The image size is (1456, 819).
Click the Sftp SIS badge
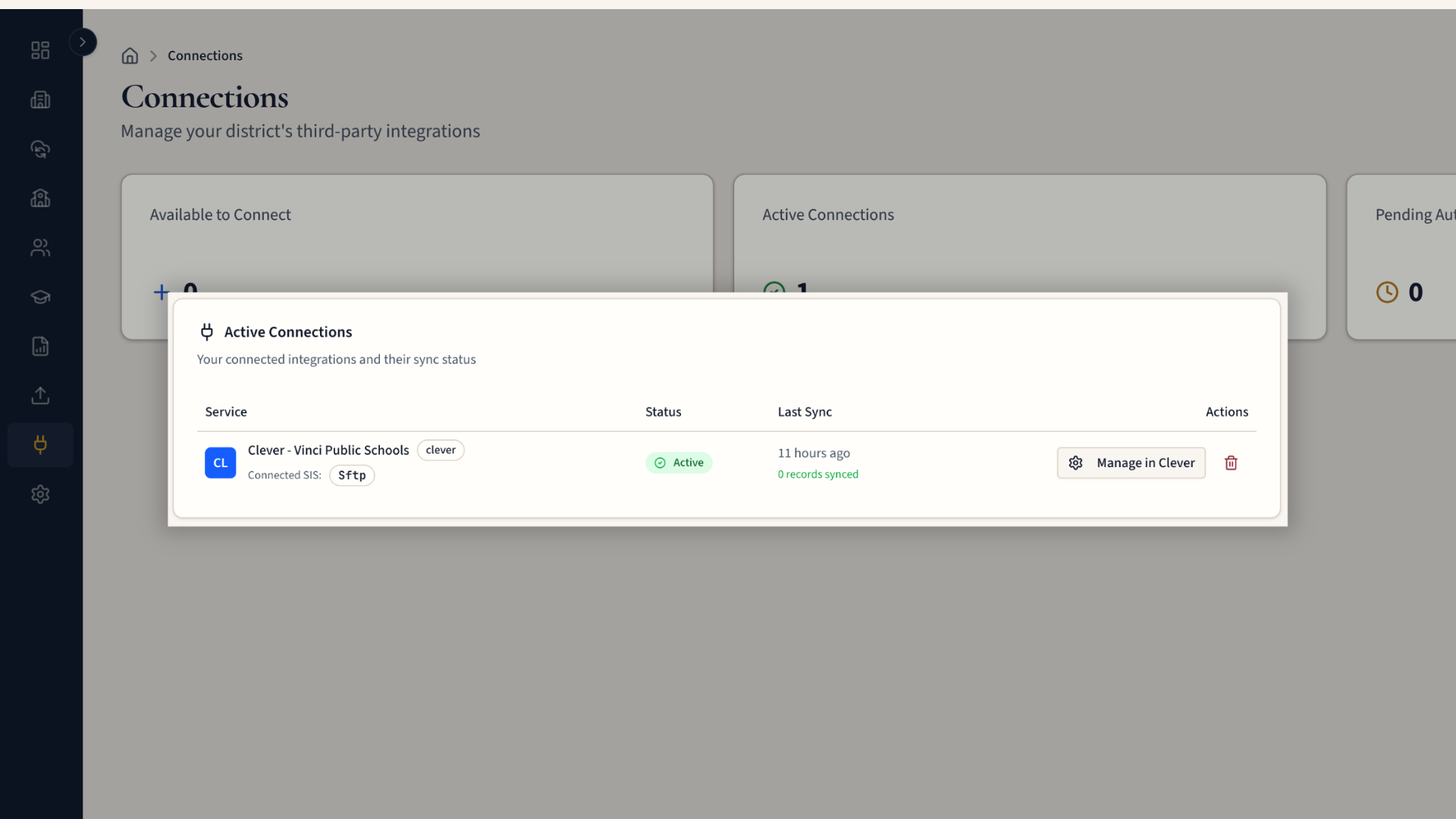click(x=352, y=475)
